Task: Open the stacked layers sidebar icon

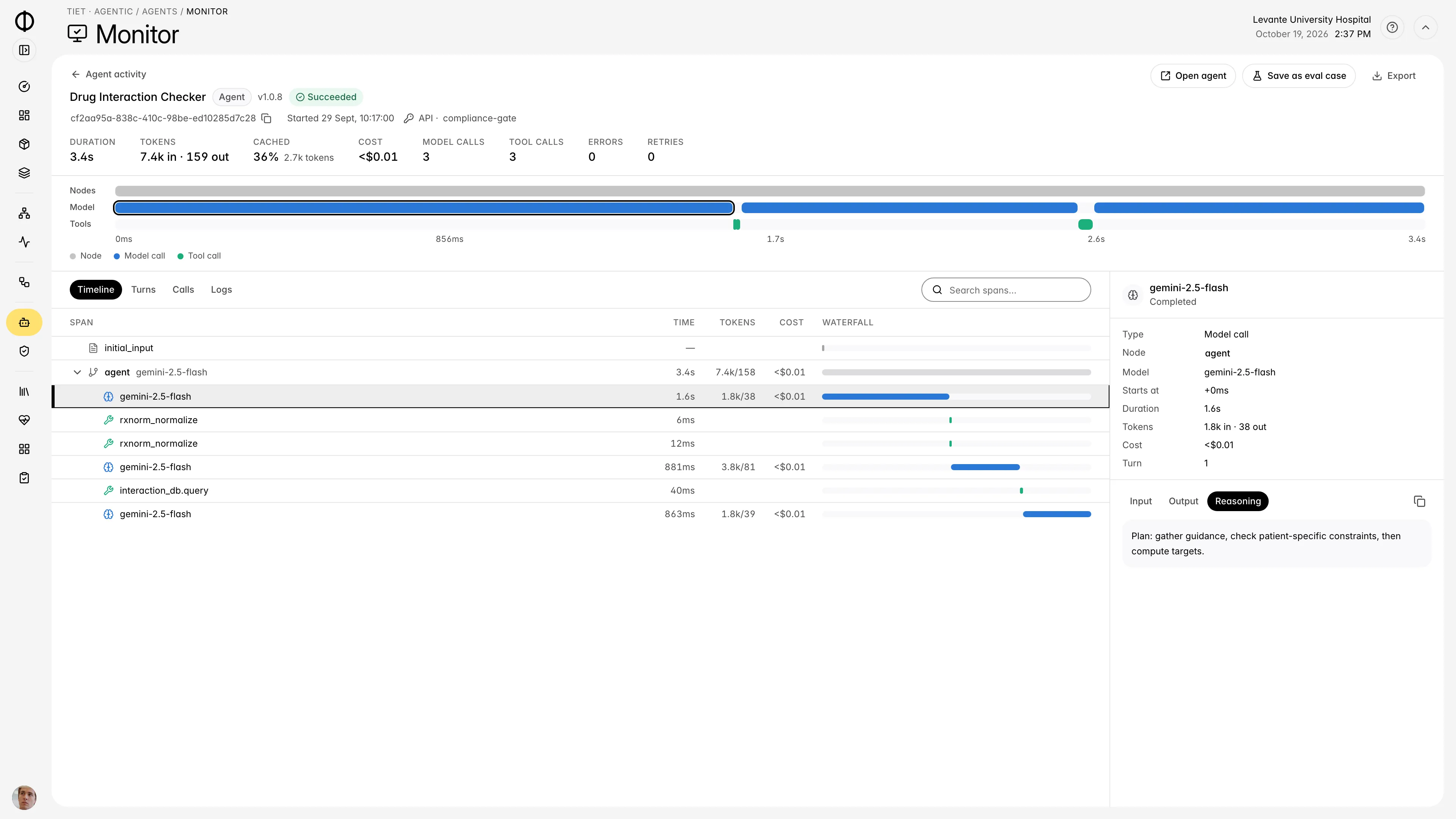Action: tap(24, 173)
